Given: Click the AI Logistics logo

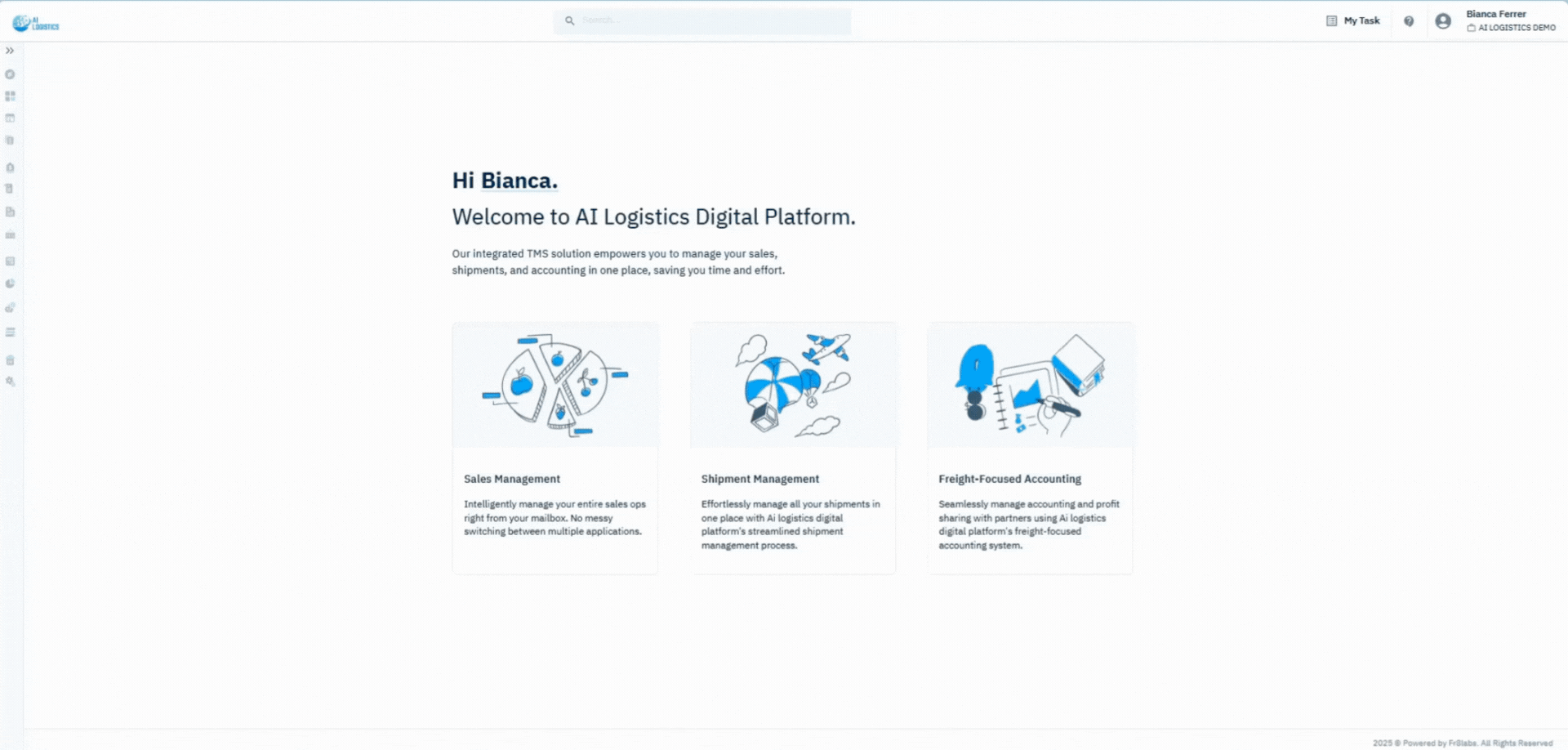Looking at the screenshot, I should click(x=35, y=23).
